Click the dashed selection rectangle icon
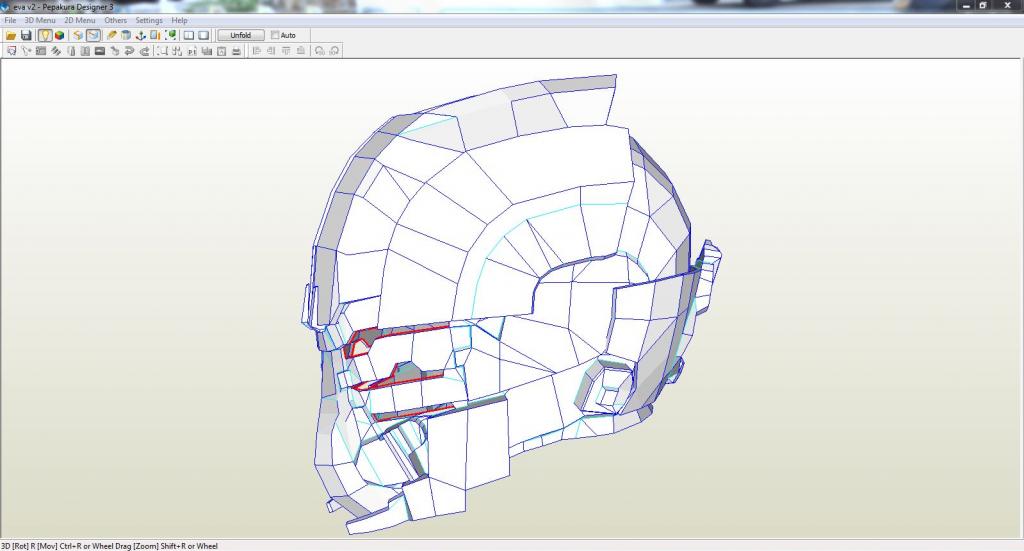This screenshot has width=1024, height=551. point(161,51)
